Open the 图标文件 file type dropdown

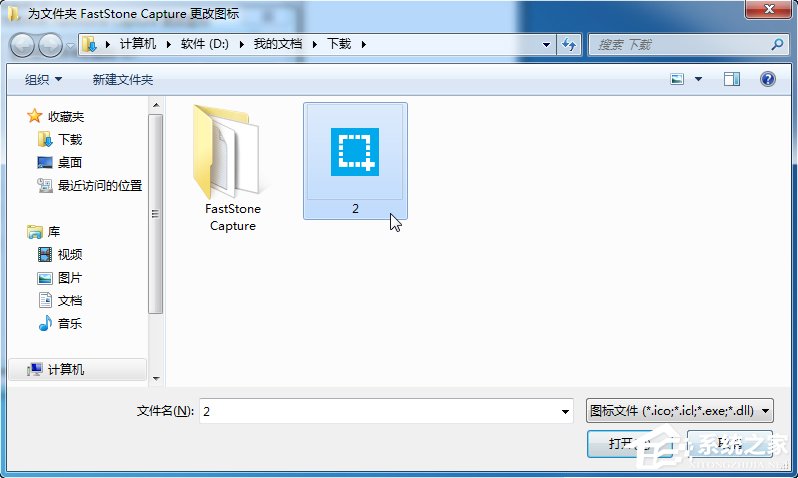(x=679, y=411)
